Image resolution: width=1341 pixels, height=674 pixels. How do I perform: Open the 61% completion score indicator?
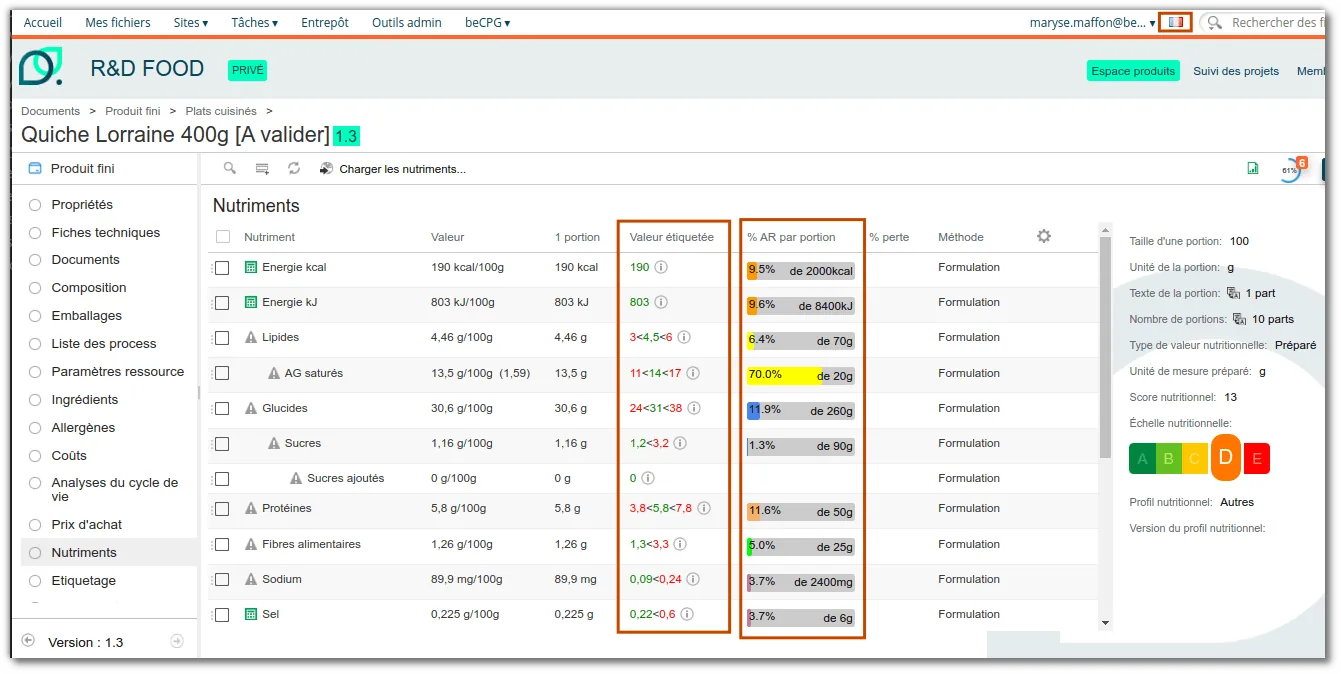(x=1290, y=170)
